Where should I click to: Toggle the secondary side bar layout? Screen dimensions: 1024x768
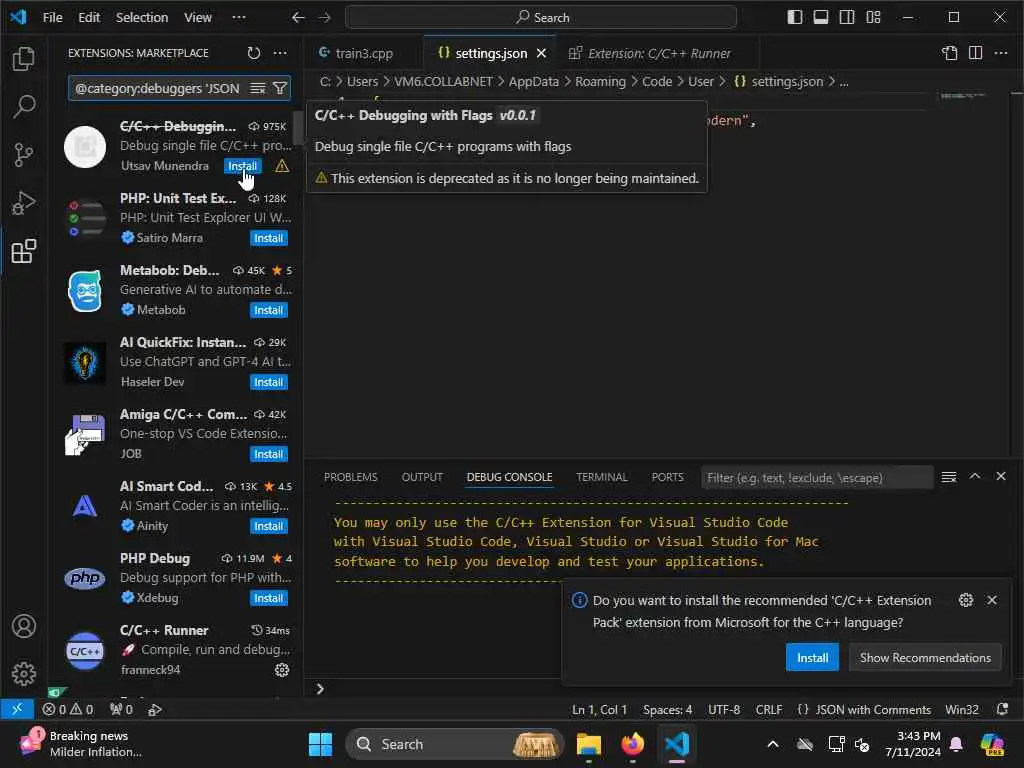847,18
